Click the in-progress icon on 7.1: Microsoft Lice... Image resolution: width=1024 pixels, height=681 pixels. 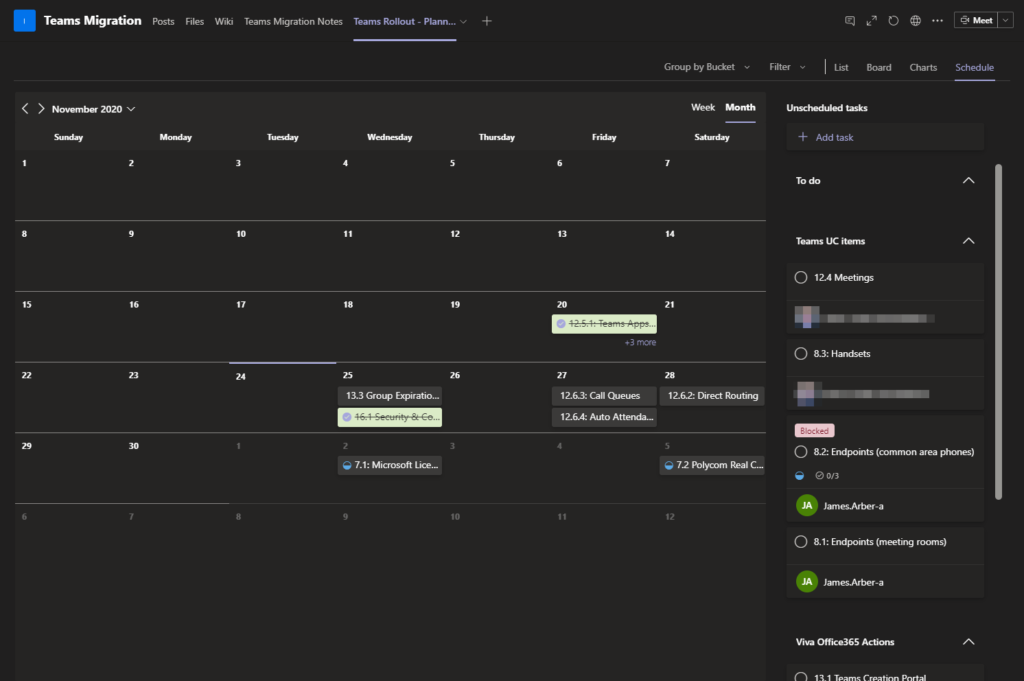point(347,466)
